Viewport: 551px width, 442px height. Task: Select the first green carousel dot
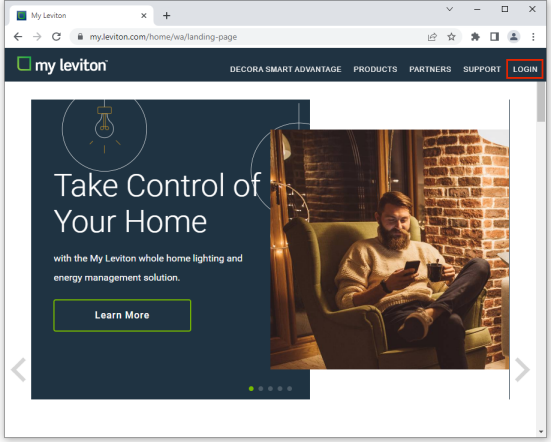pos(251,389)
